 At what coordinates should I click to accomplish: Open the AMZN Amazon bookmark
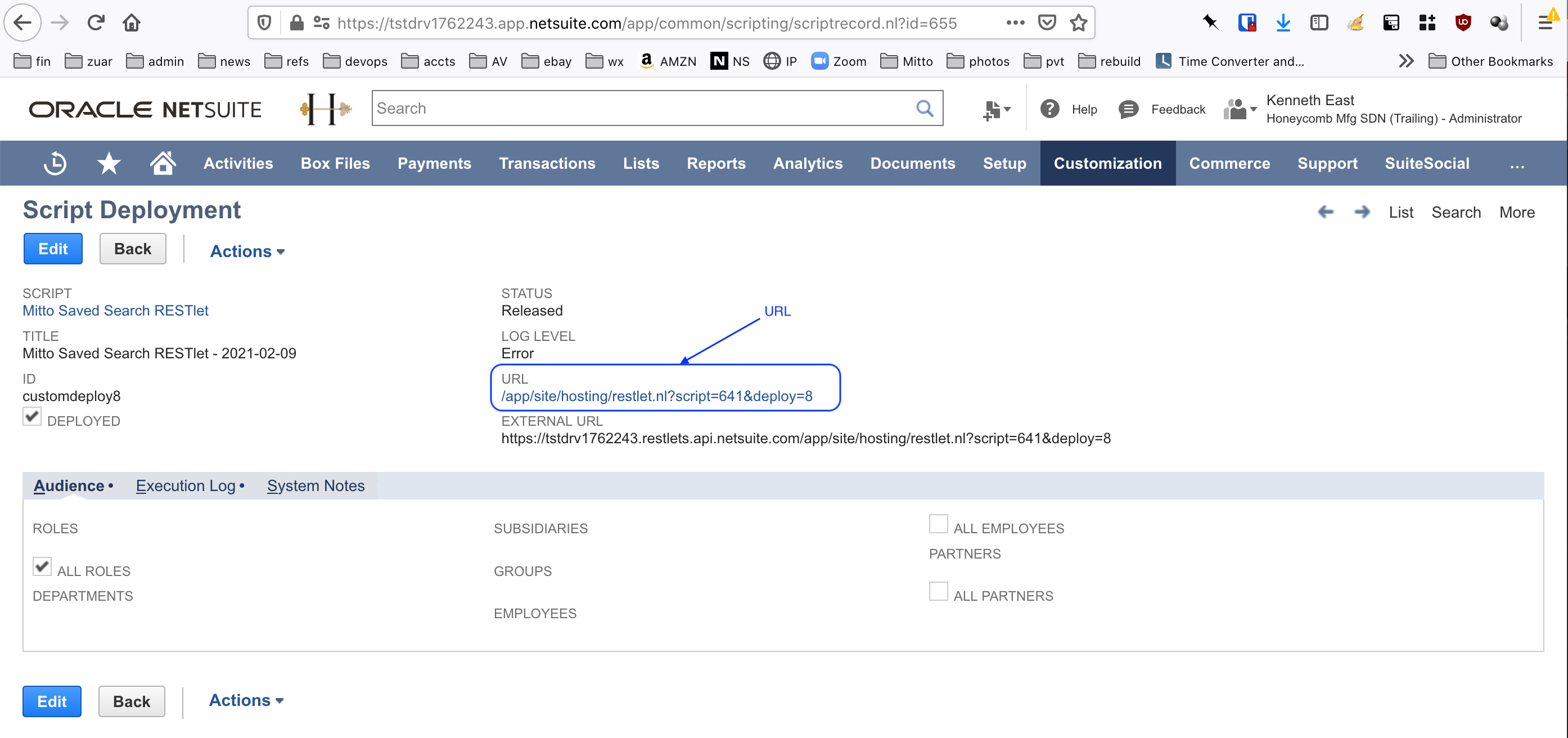[668, 61]
